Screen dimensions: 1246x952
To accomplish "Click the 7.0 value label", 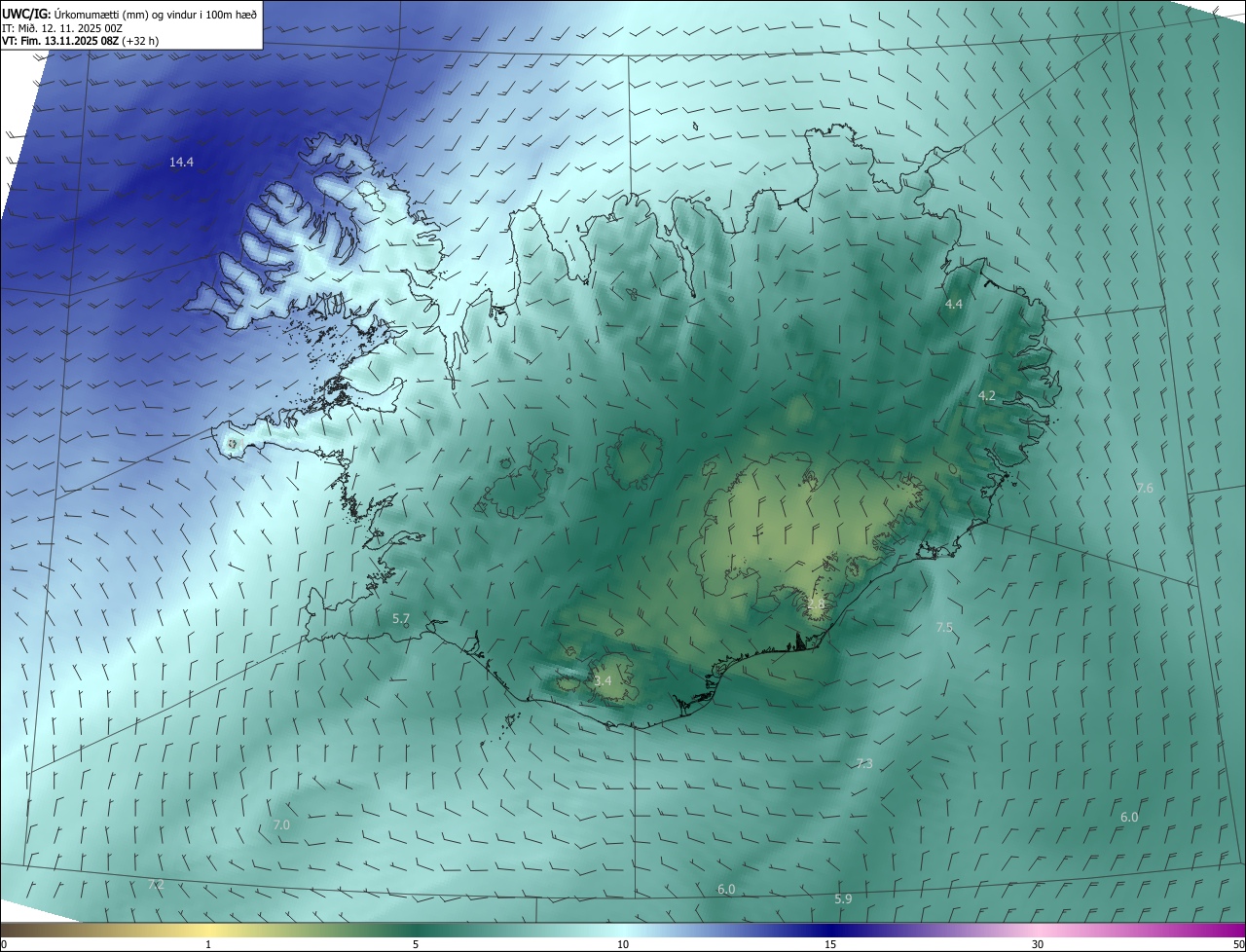I will (x=281, y=825).
